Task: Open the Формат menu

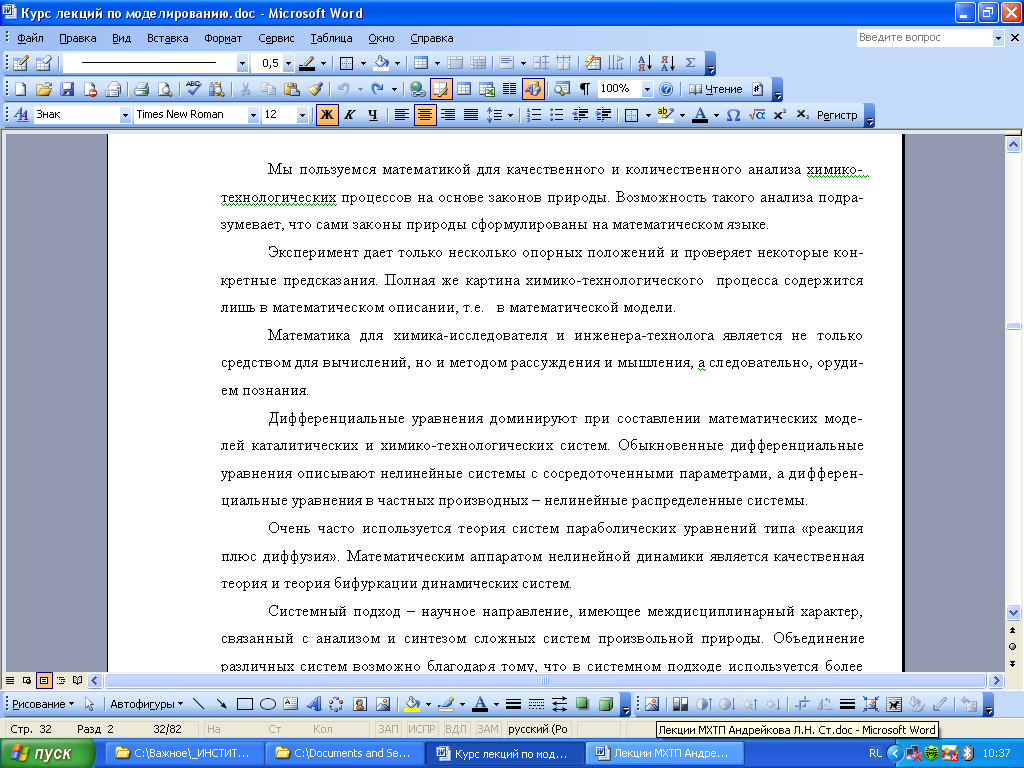Action: click(223, 38)
